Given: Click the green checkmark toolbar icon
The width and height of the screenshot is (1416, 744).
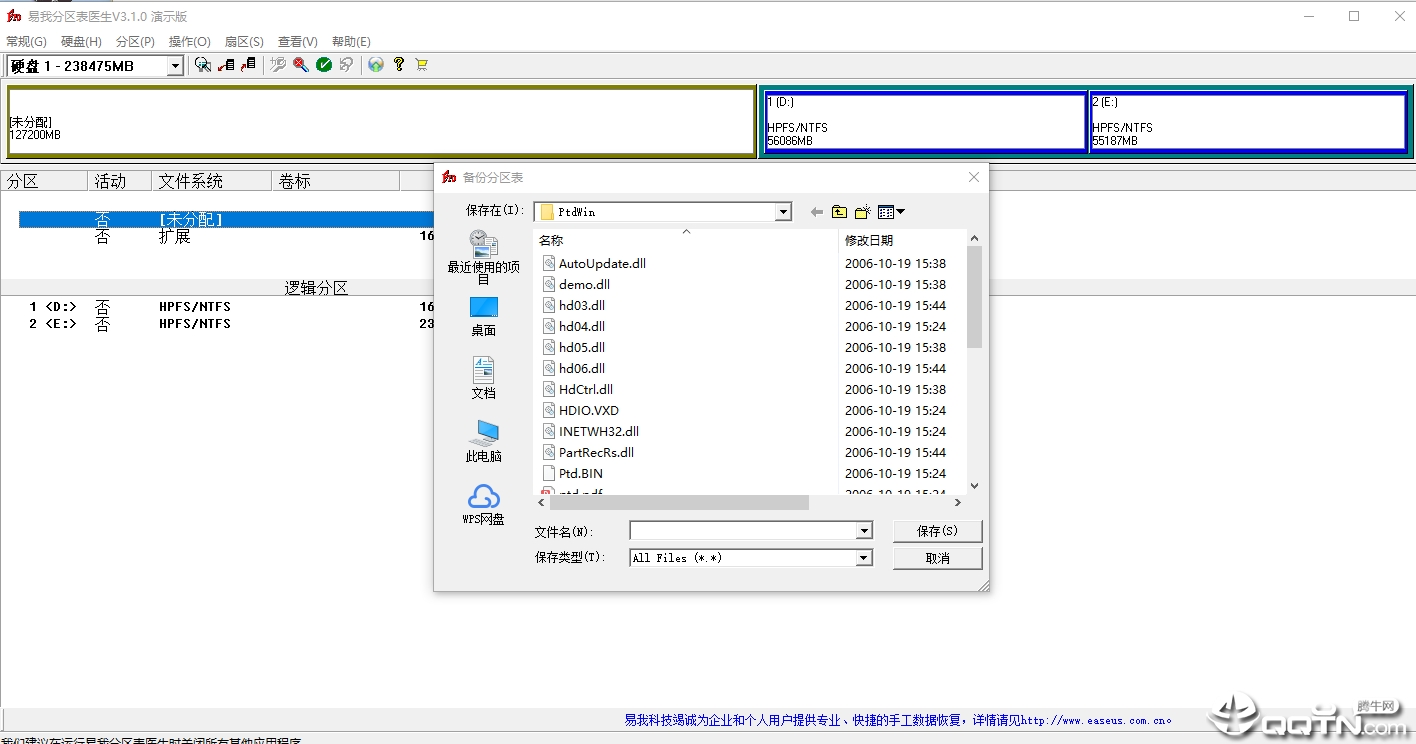Looking at the screenshot, I should pyautogui.click(x=324, y=65).
